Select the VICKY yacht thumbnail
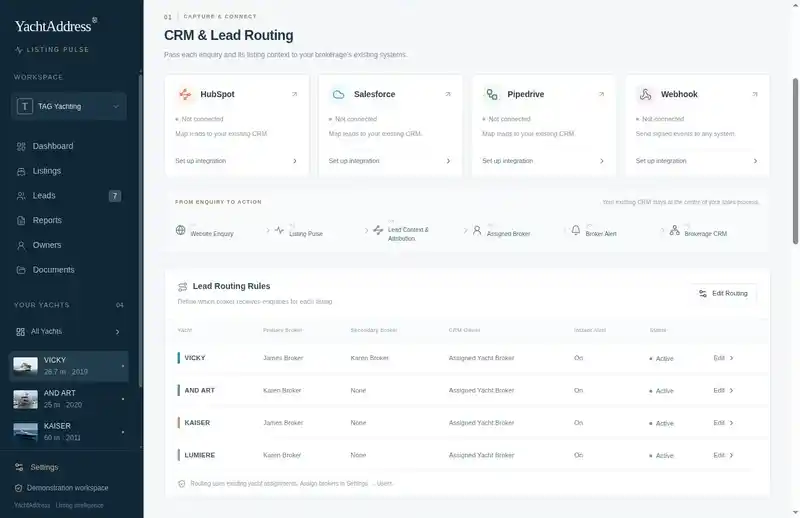Screen dimensions: 800x518 (x=26, y=366)
